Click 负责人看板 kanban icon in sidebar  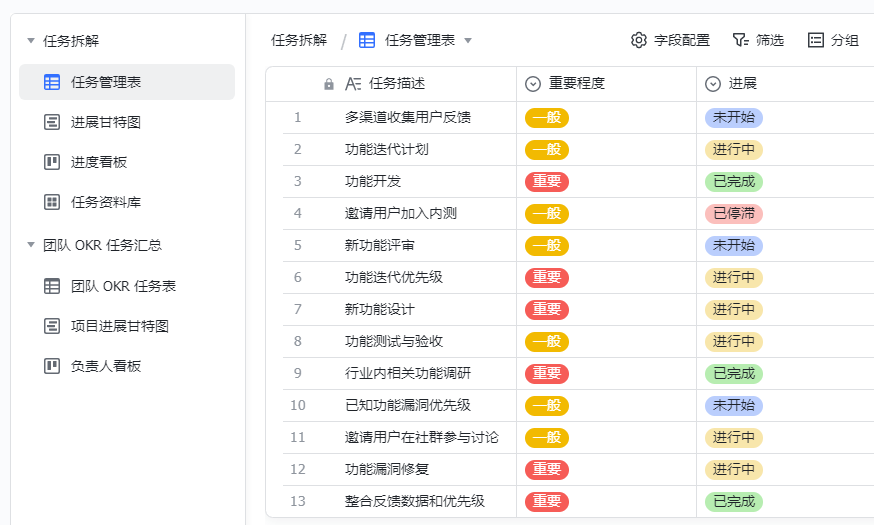[52, 366]
